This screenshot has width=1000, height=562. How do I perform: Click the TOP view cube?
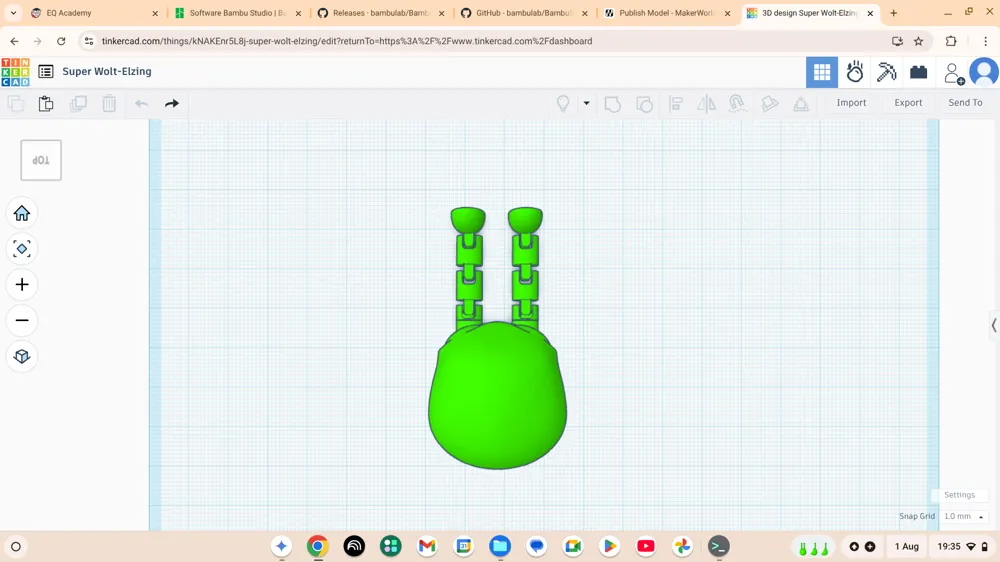[41, 160]
